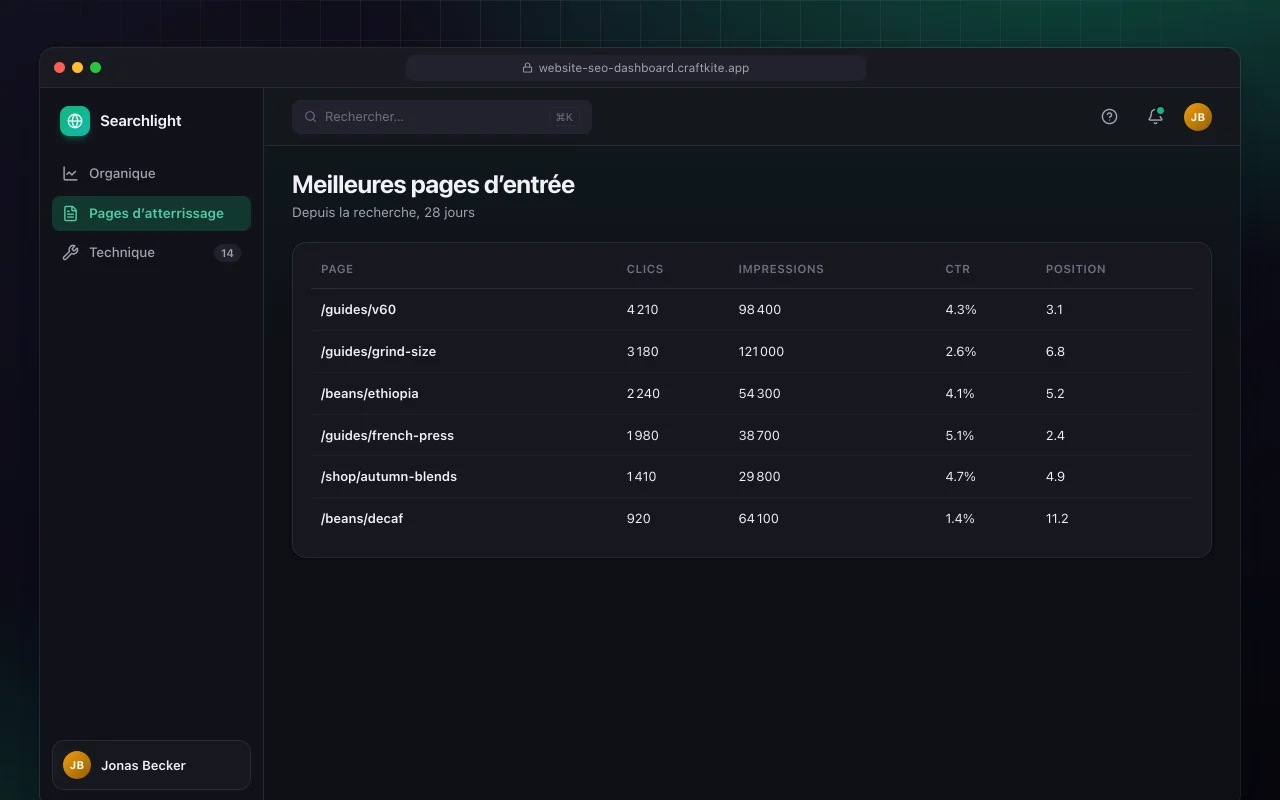Click the Meilleures pages d'entrée heading
The height and width of the screenshot is (800, 1280).
[433, 185]
